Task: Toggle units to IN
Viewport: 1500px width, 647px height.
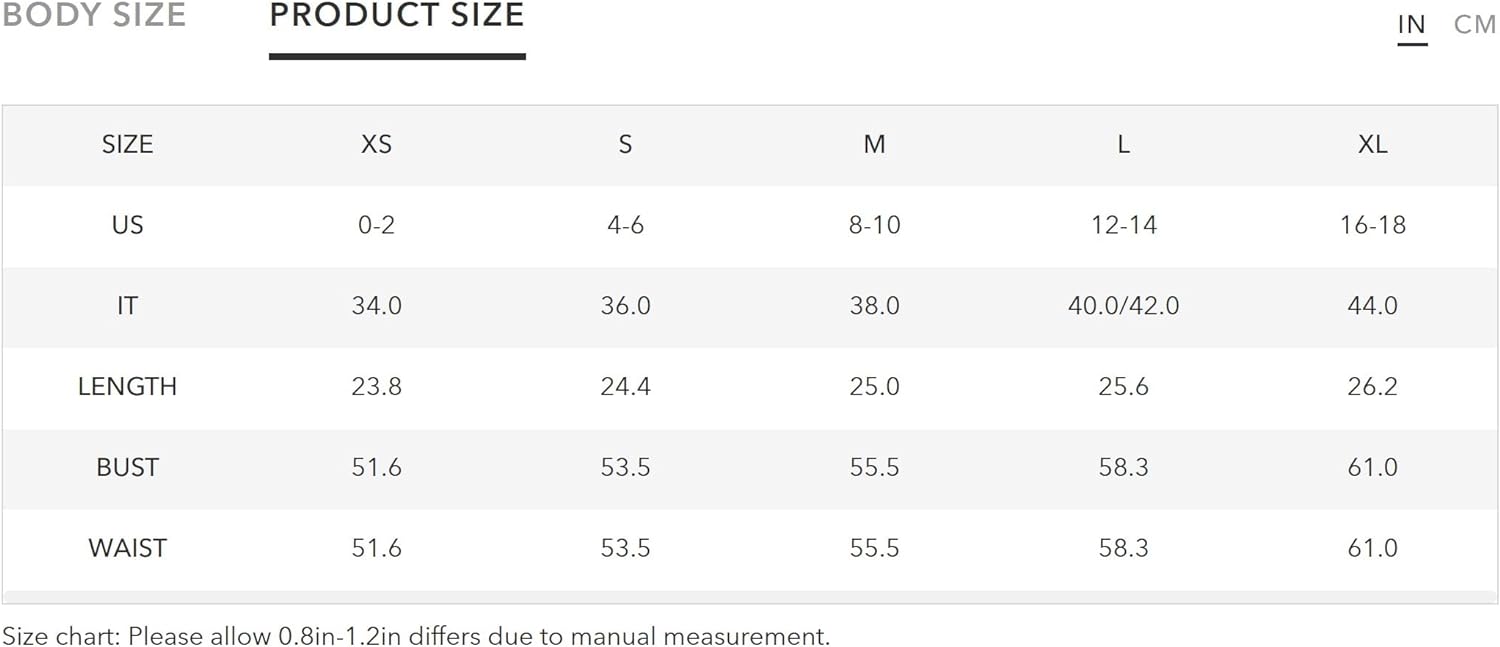Action: pos(1412,25)
